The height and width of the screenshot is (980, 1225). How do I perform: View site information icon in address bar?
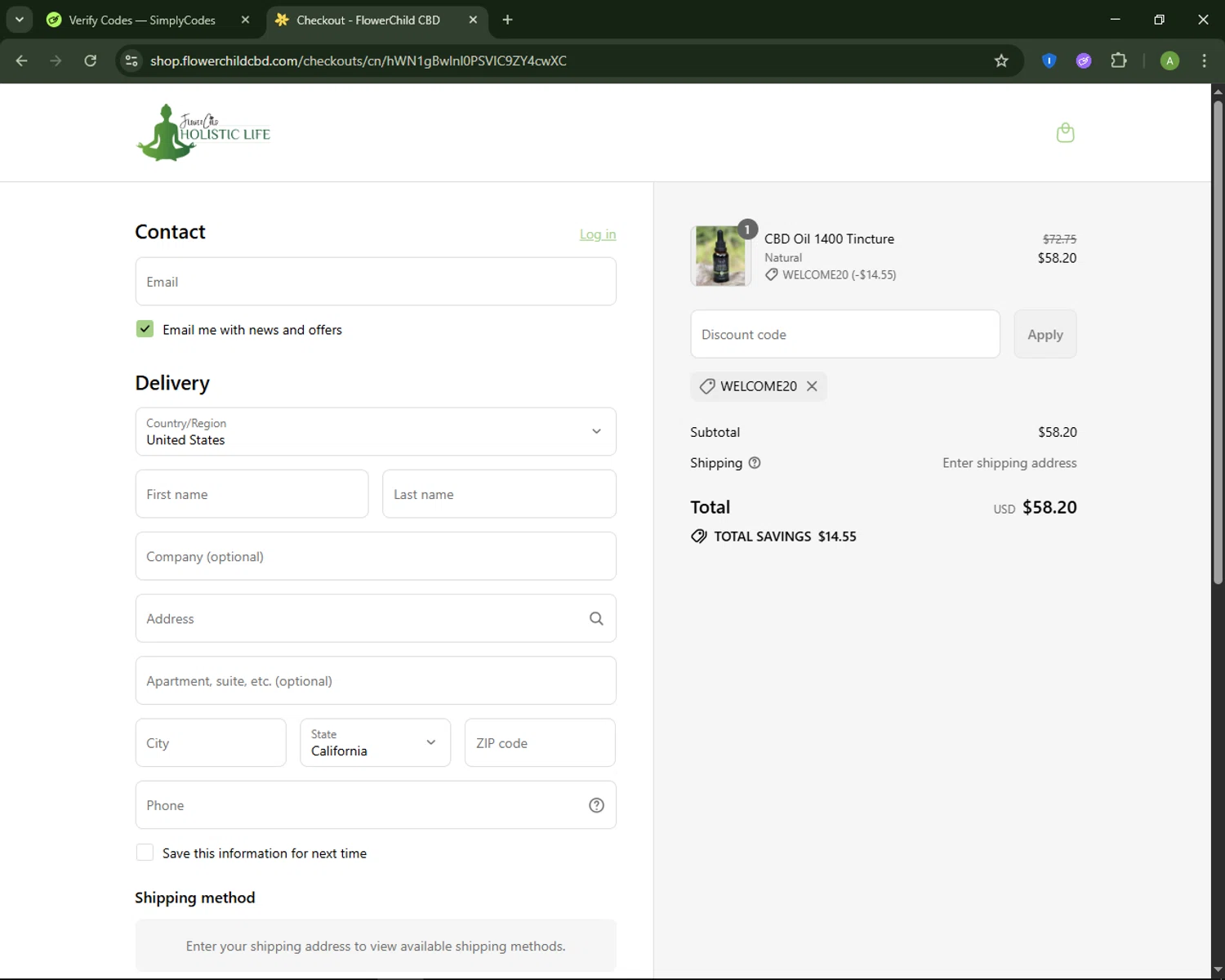coord(131,60)
